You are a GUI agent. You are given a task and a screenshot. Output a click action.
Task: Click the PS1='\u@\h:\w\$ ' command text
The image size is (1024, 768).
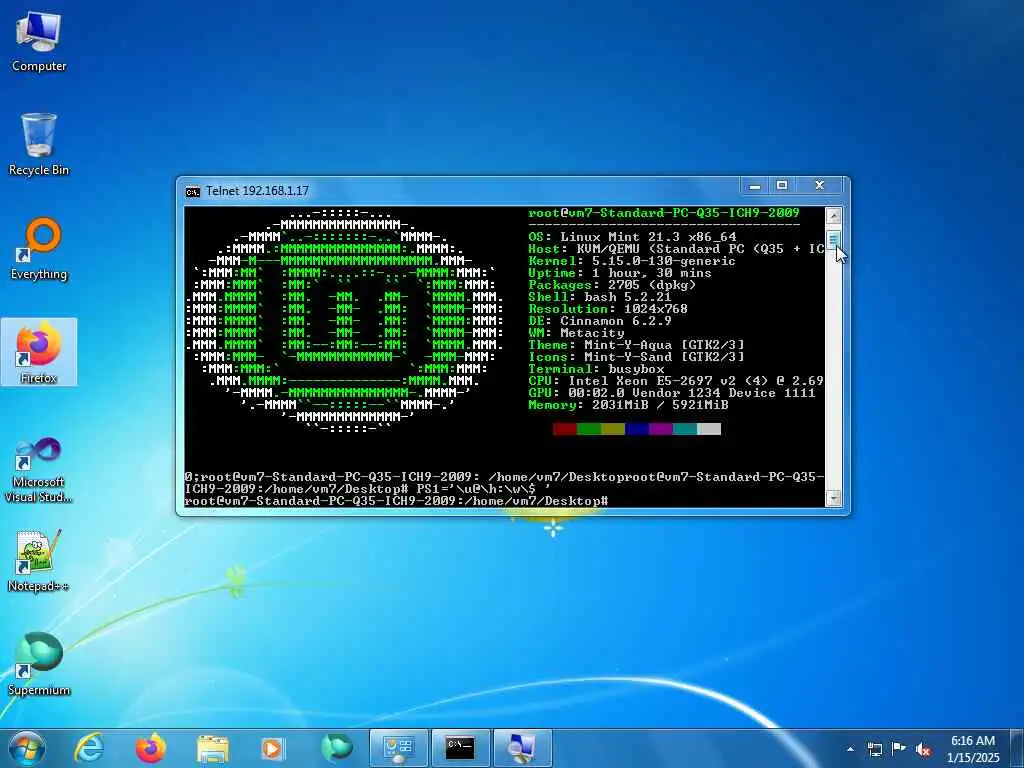point(483,489)
